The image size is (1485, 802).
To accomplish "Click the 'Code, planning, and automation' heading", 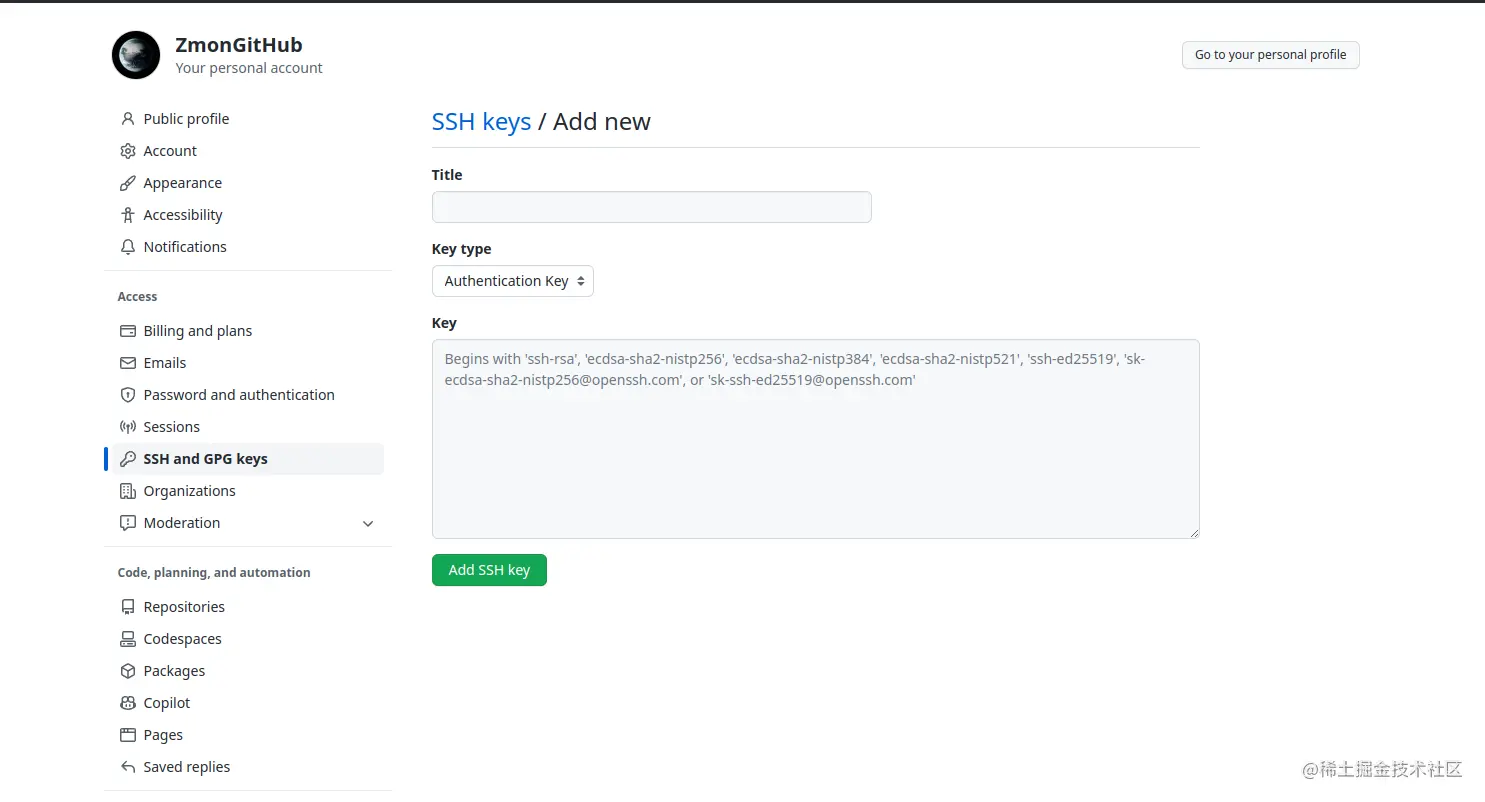I will pyautogui.click(x=214, y=573).
